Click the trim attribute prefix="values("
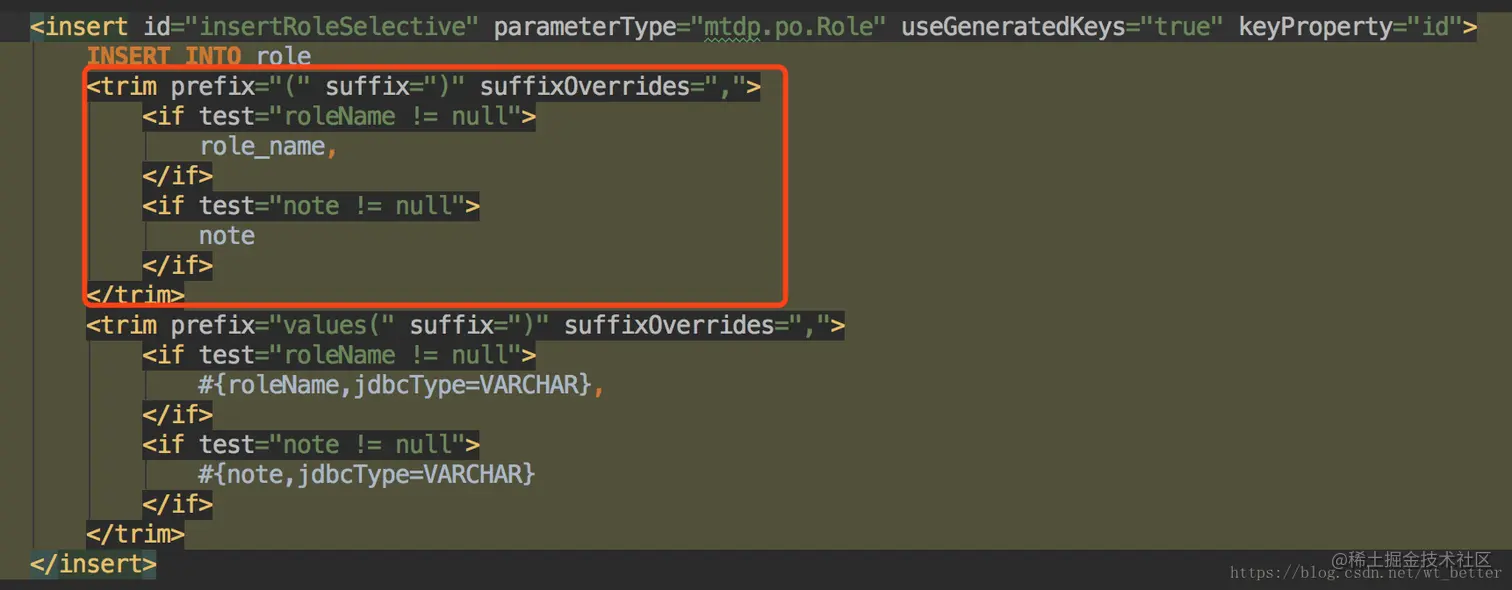1512x590 pixels. (283, 325)
